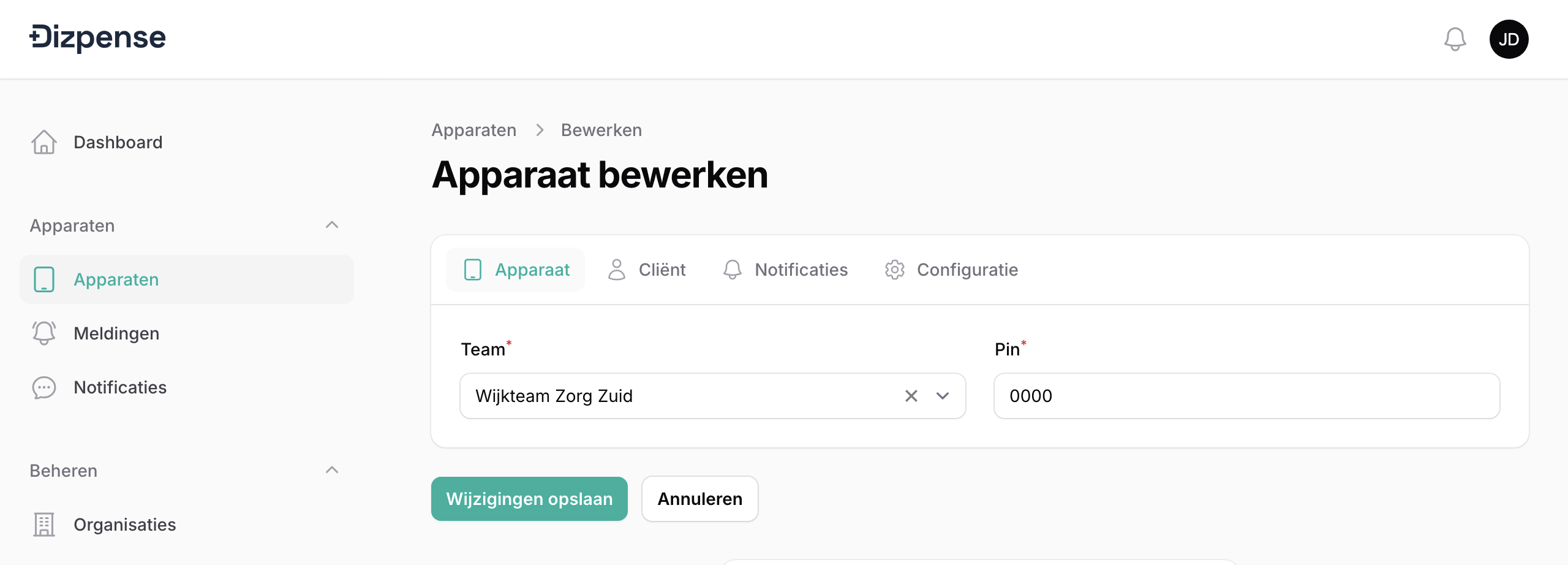The height and width of the screenshot is (565, 1568).
Task: Click the Dashboard home icon
Action: click(x=44, y=142)
